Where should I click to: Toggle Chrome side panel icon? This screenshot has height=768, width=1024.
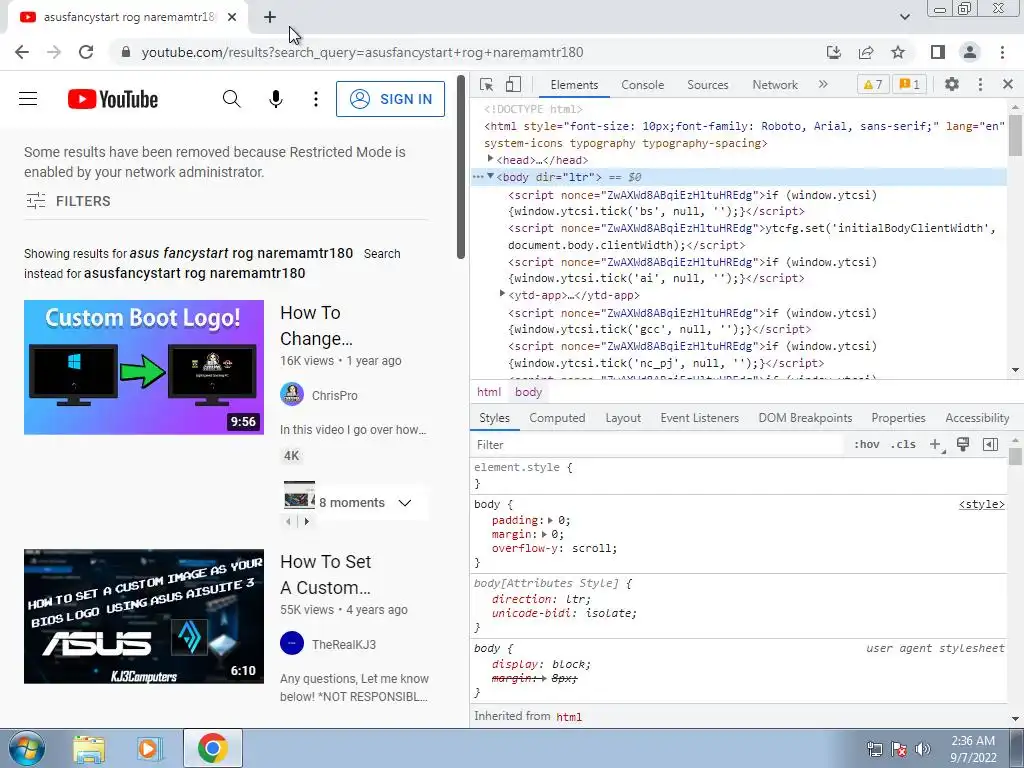pyautogui.click(x=938, y=52)
